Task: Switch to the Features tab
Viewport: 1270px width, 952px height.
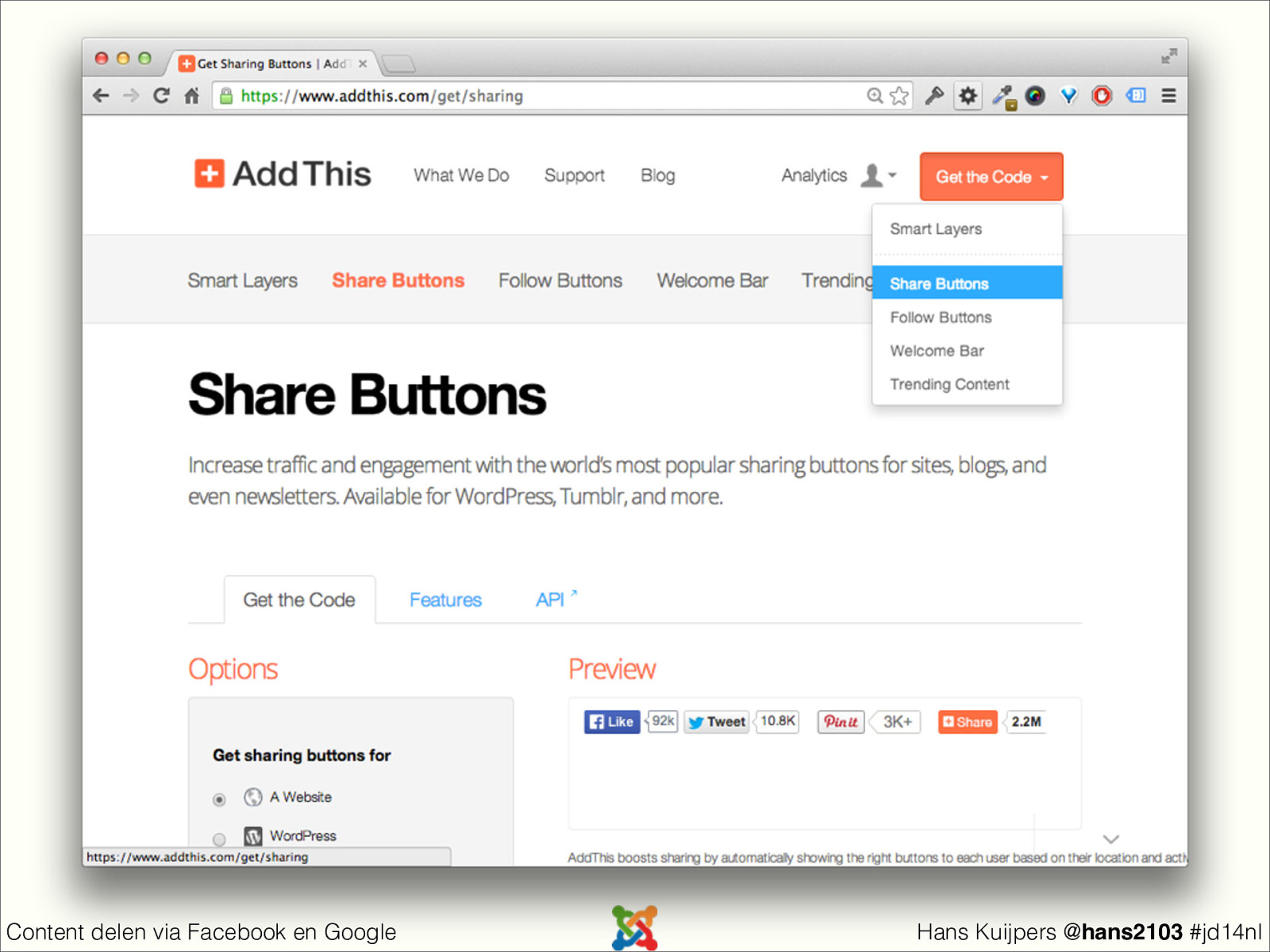Action: pyautogui.click(x=445, y=600)
